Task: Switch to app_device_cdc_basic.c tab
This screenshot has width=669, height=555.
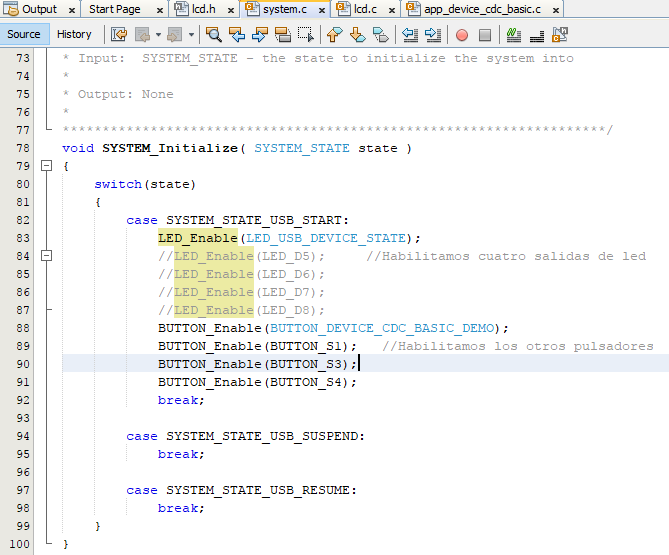Action: pos(482,9)
